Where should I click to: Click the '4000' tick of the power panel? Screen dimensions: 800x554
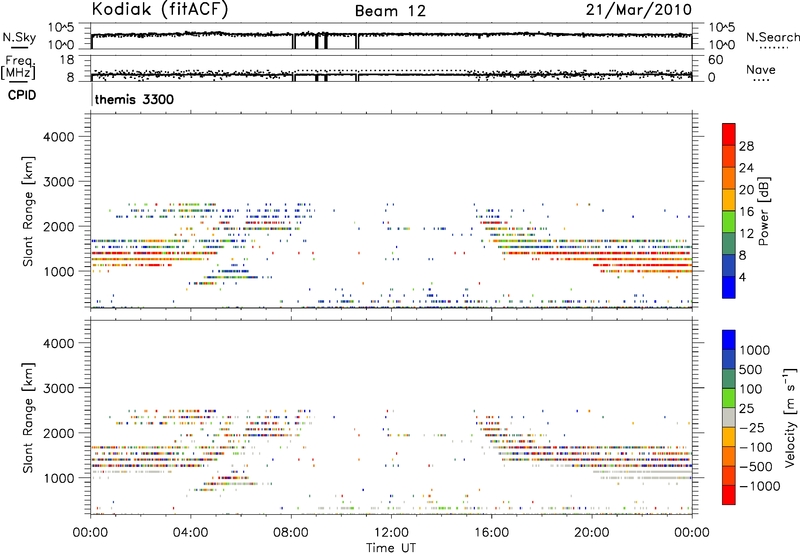(58, 137)
